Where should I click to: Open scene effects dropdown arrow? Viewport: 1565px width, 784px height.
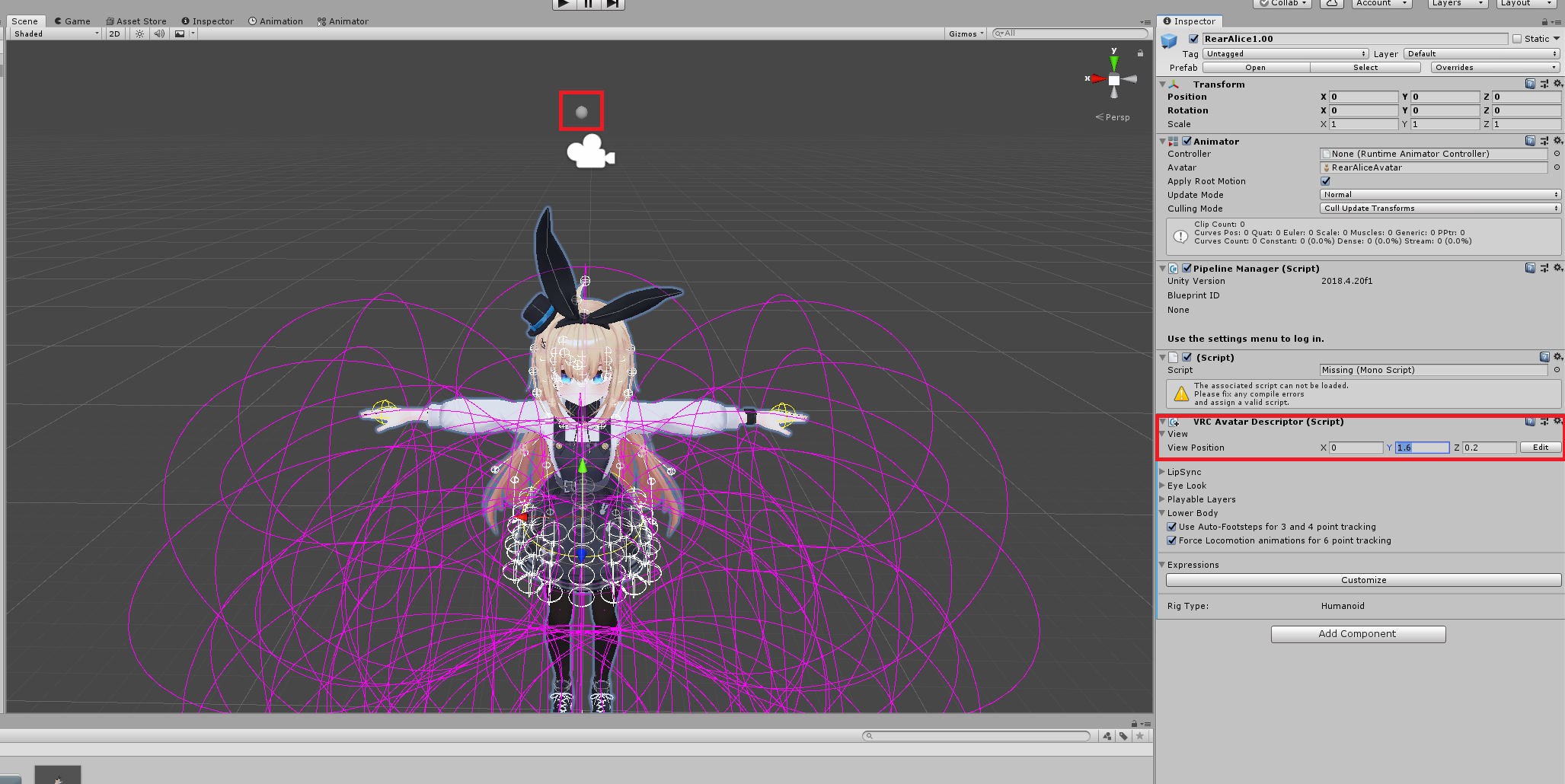pyautogui.click(x=193, y=33)
